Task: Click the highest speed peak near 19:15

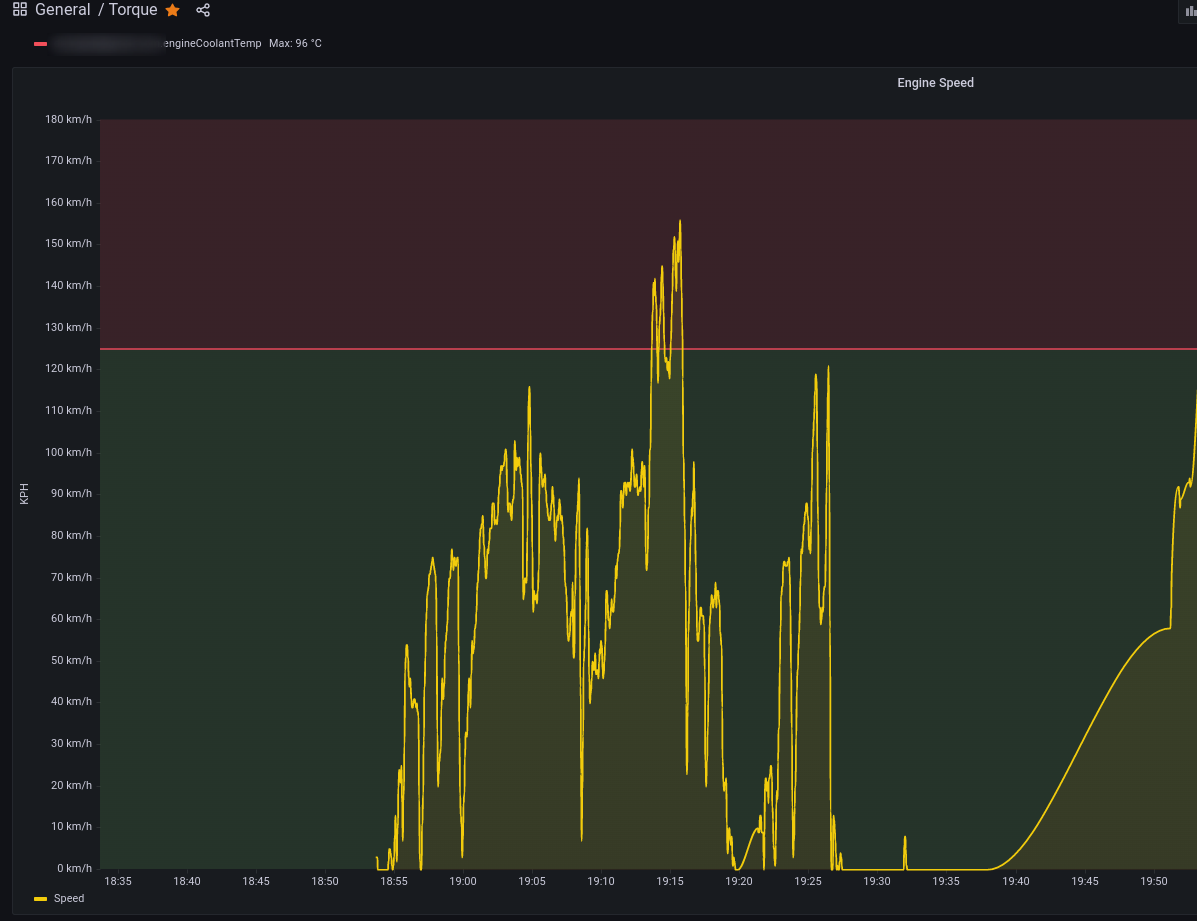Action: [680, 222]
